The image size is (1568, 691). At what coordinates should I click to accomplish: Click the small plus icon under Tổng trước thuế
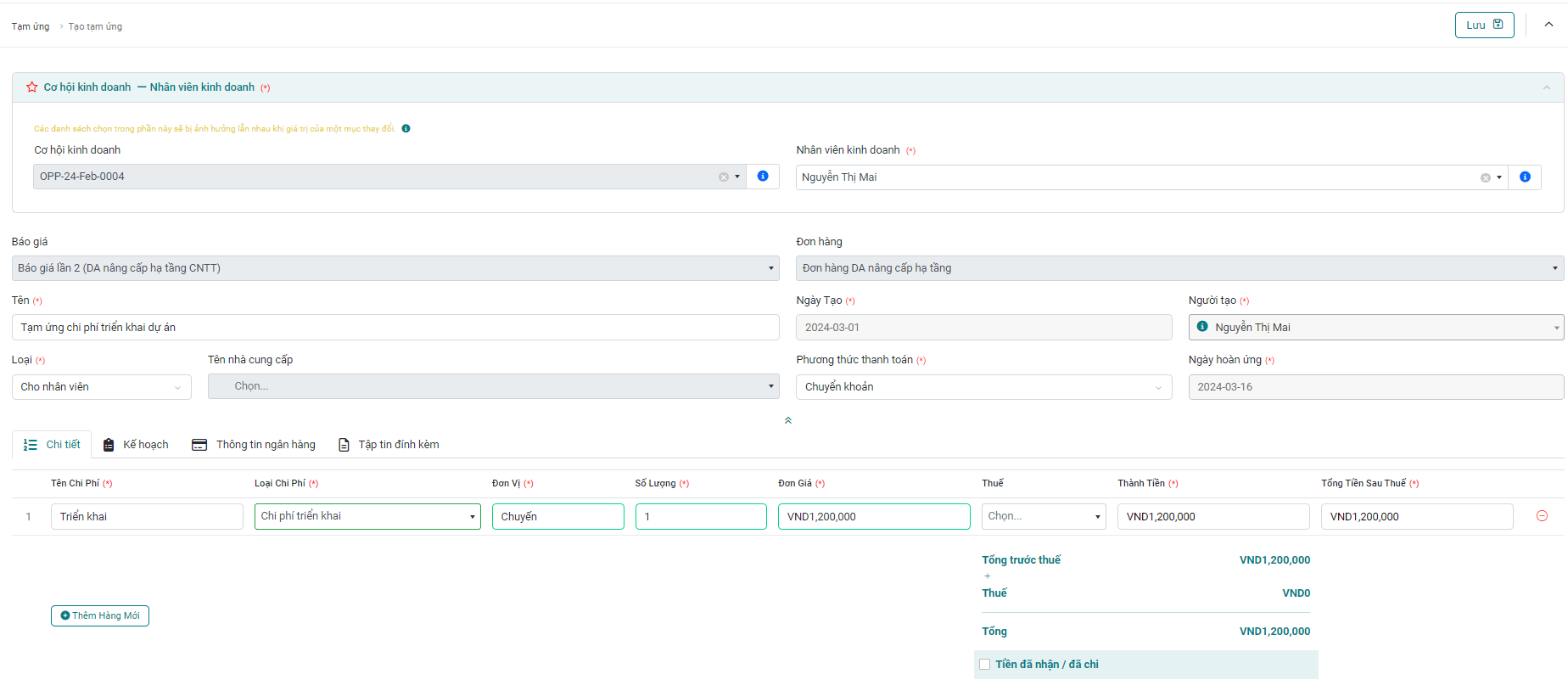987,576
